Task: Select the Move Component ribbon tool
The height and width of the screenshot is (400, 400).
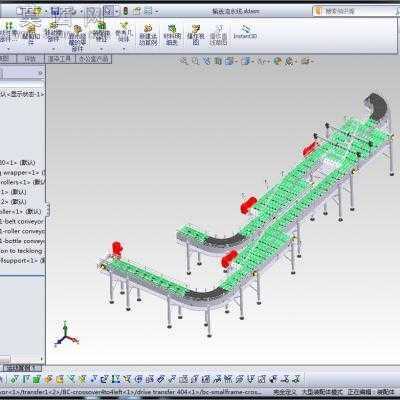Action: [x=53, y=32]
